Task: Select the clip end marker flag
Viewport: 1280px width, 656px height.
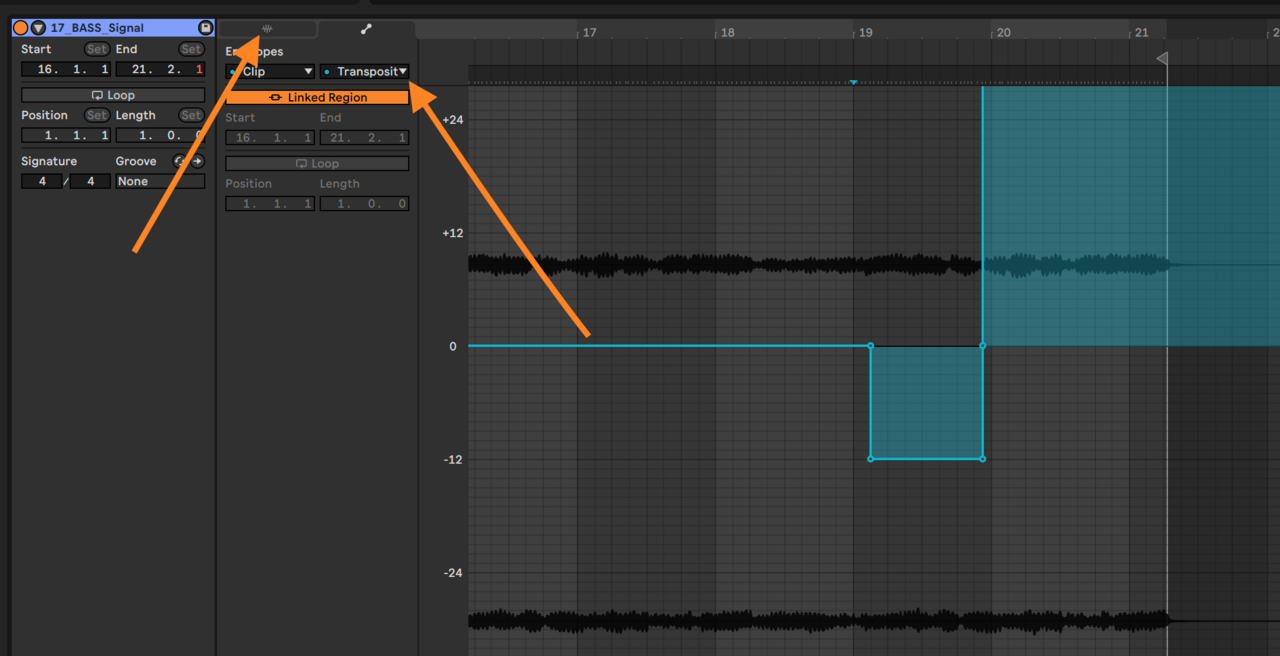Action: tap(1162, 58)
